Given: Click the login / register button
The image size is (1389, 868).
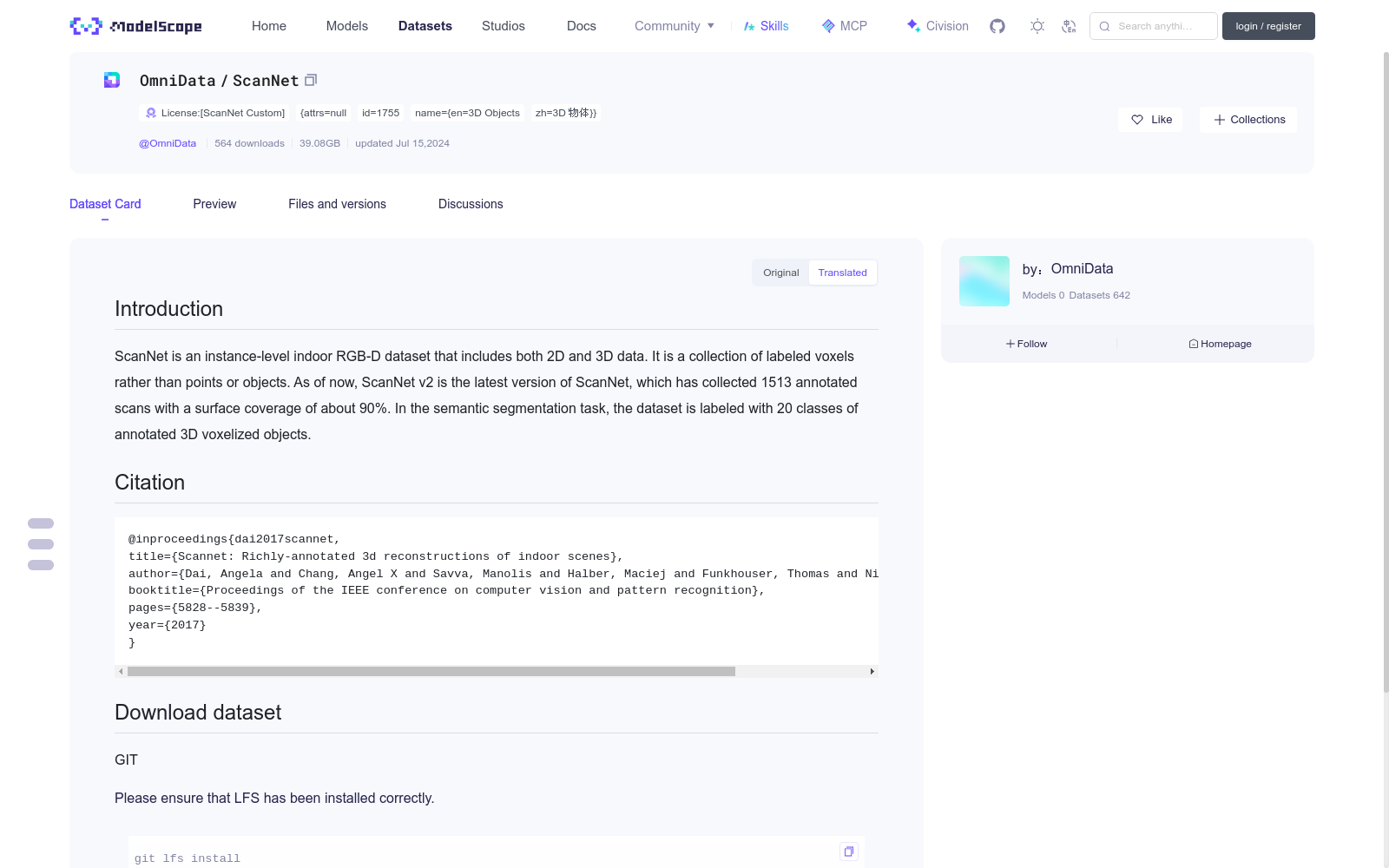Looking at the screenshot, I should (x=1268, y=26).
